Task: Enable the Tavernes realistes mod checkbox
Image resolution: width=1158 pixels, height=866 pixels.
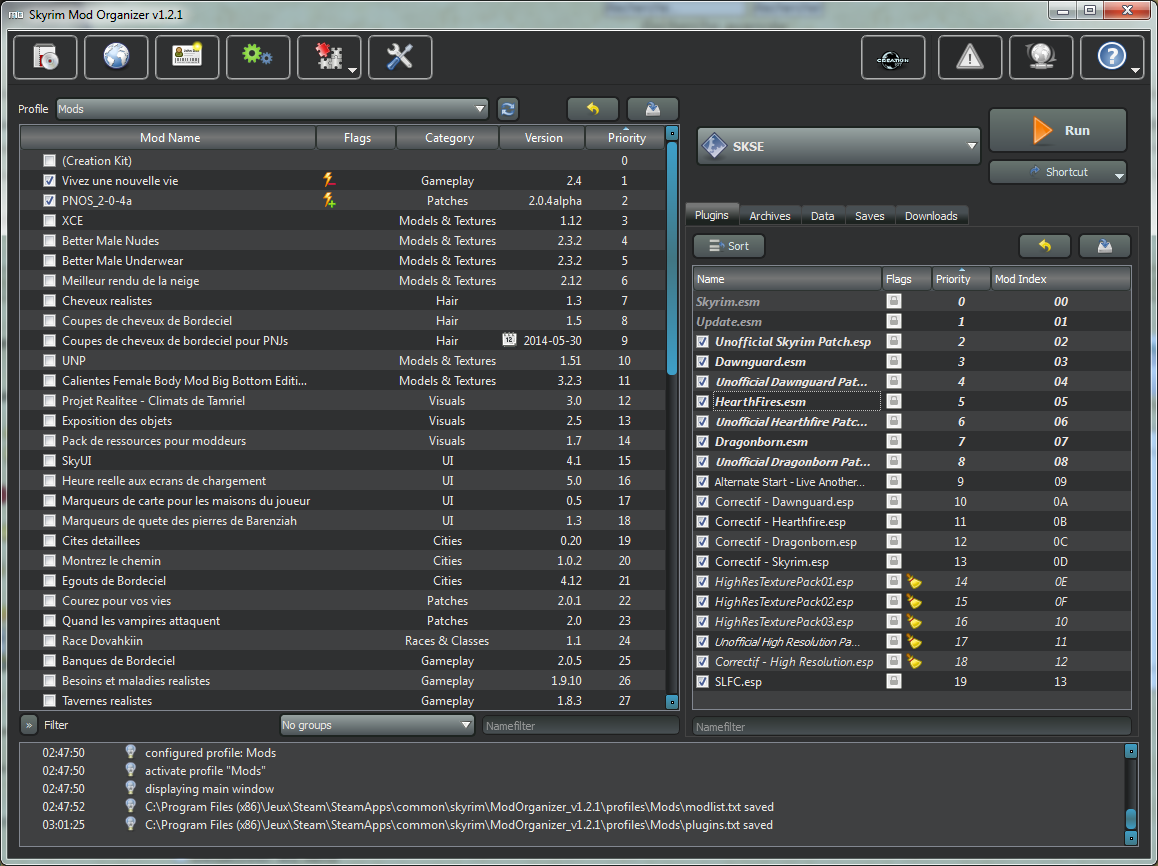Action: click(49, 701)
